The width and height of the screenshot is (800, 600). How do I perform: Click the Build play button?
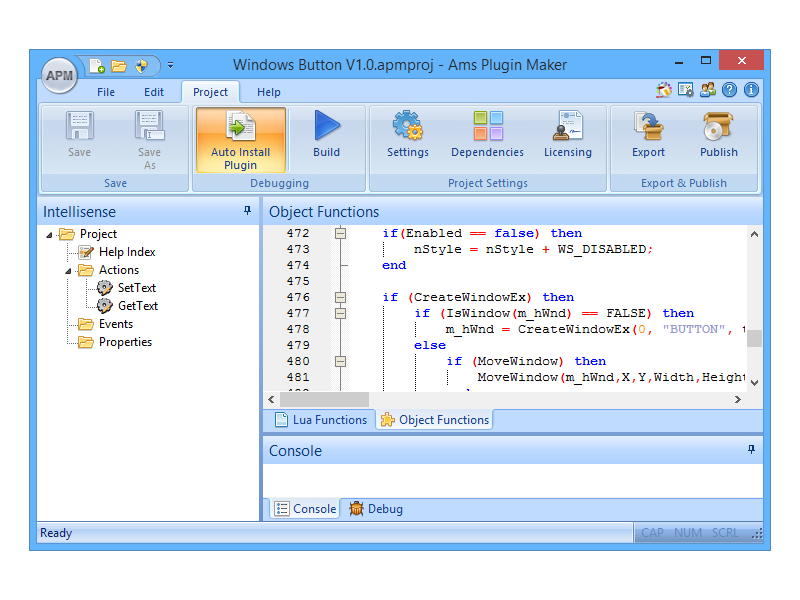[x=327, y=135]
